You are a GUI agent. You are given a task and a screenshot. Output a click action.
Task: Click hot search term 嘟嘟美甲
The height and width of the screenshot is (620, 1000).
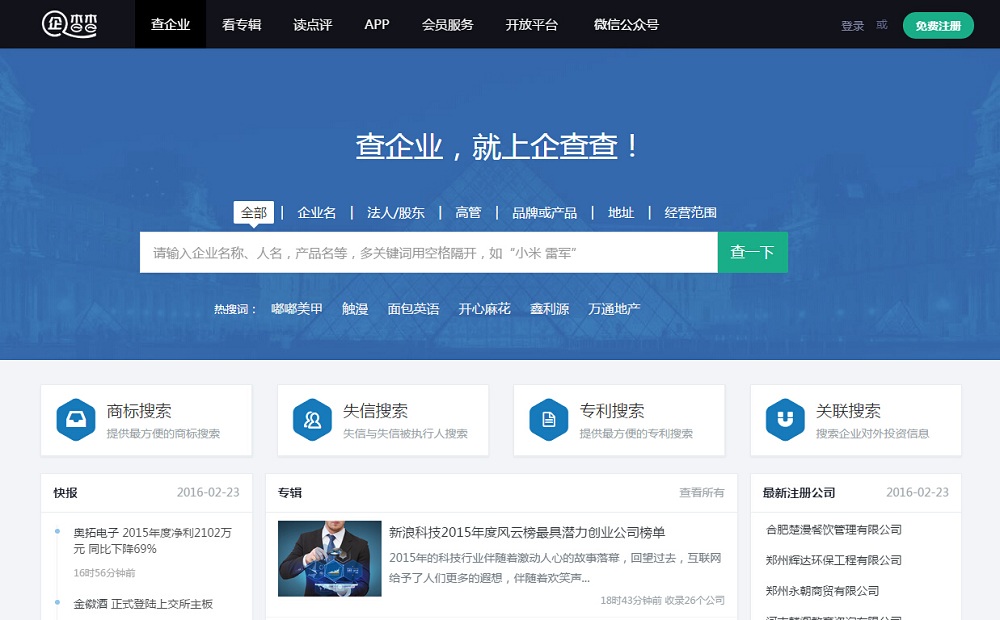[297, 309]
